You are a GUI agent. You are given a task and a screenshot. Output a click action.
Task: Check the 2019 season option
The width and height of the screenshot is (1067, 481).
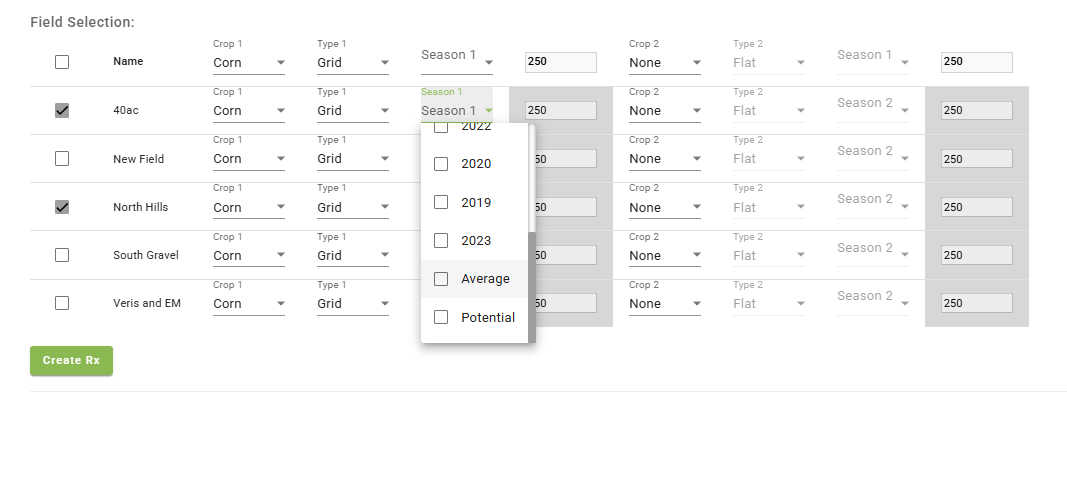point(441,202)
